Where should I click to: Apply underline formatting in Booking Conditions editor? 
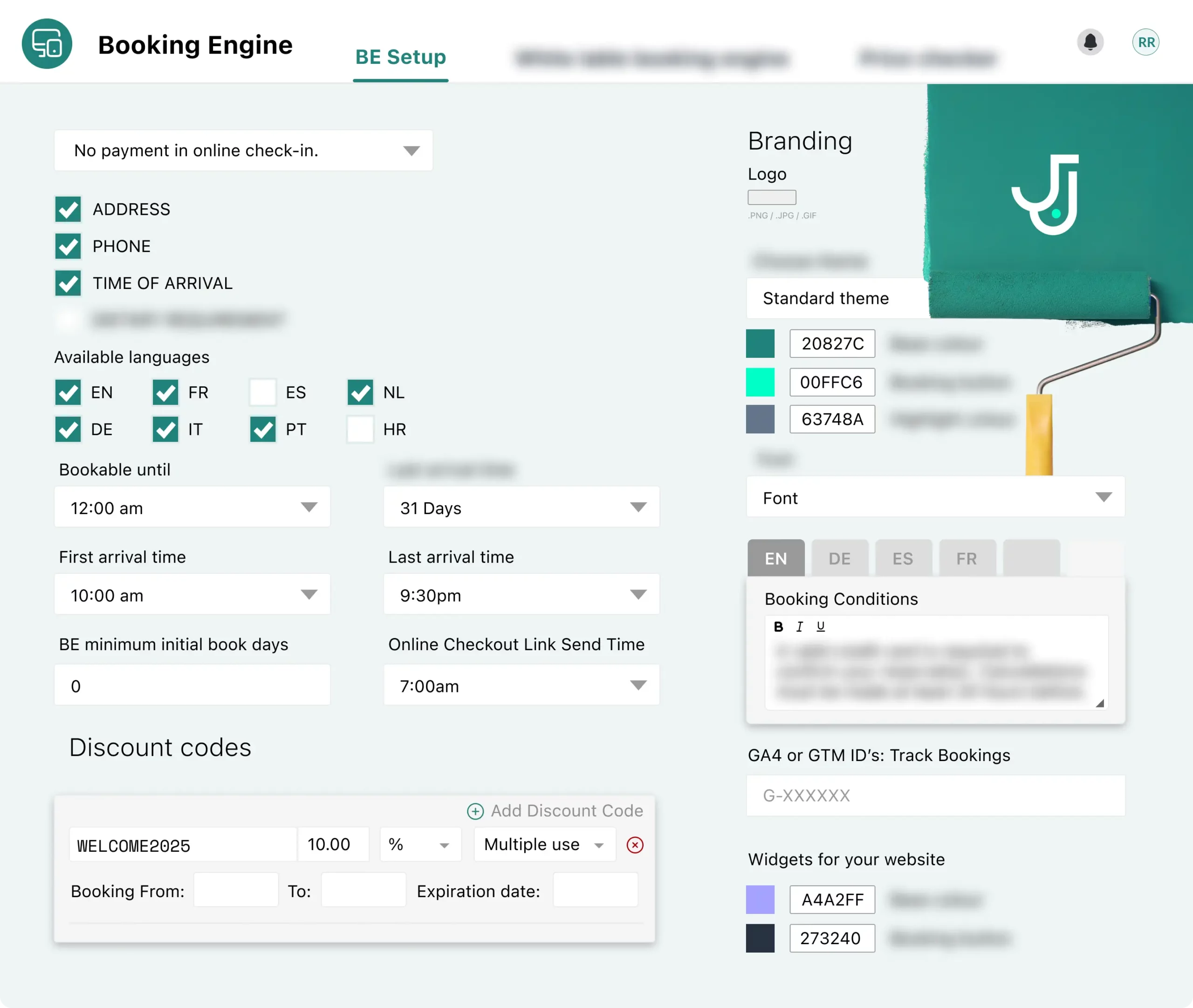coord(821,626)
